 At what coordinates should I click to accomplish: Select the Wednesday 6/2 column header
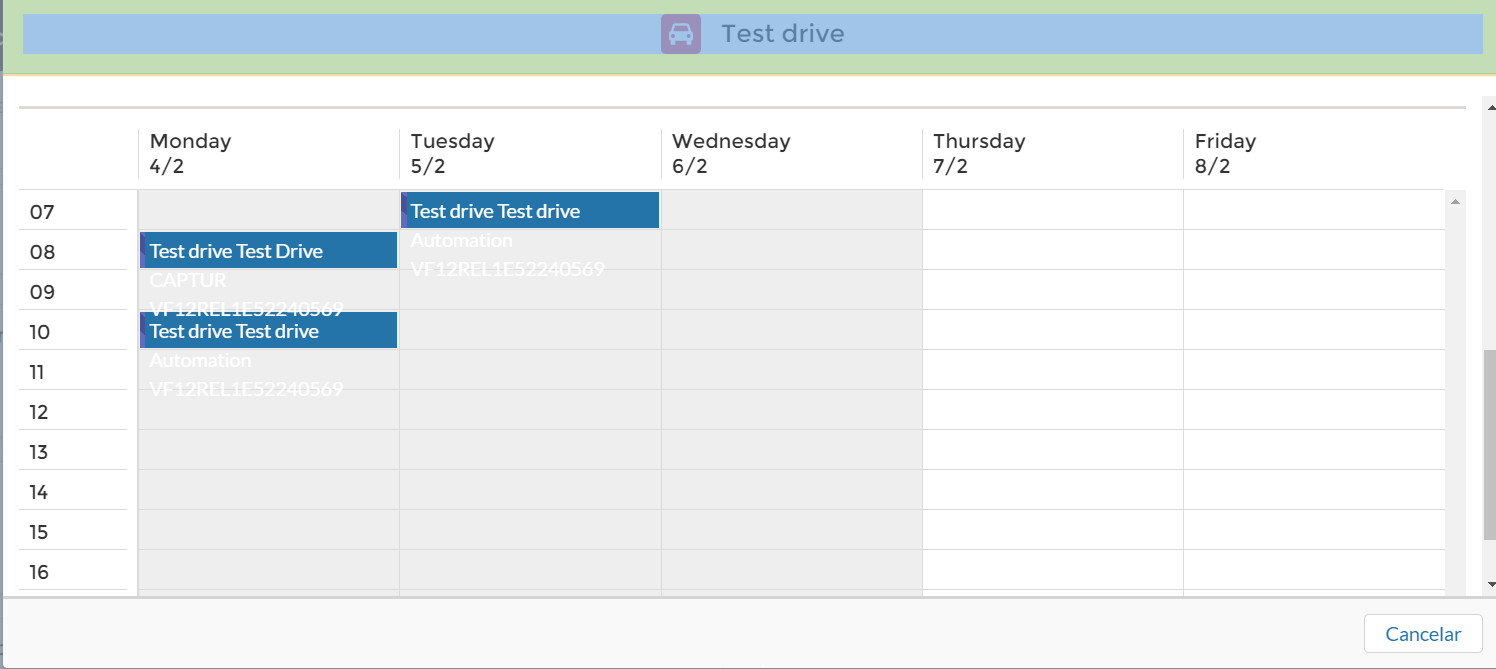(791, 153)
